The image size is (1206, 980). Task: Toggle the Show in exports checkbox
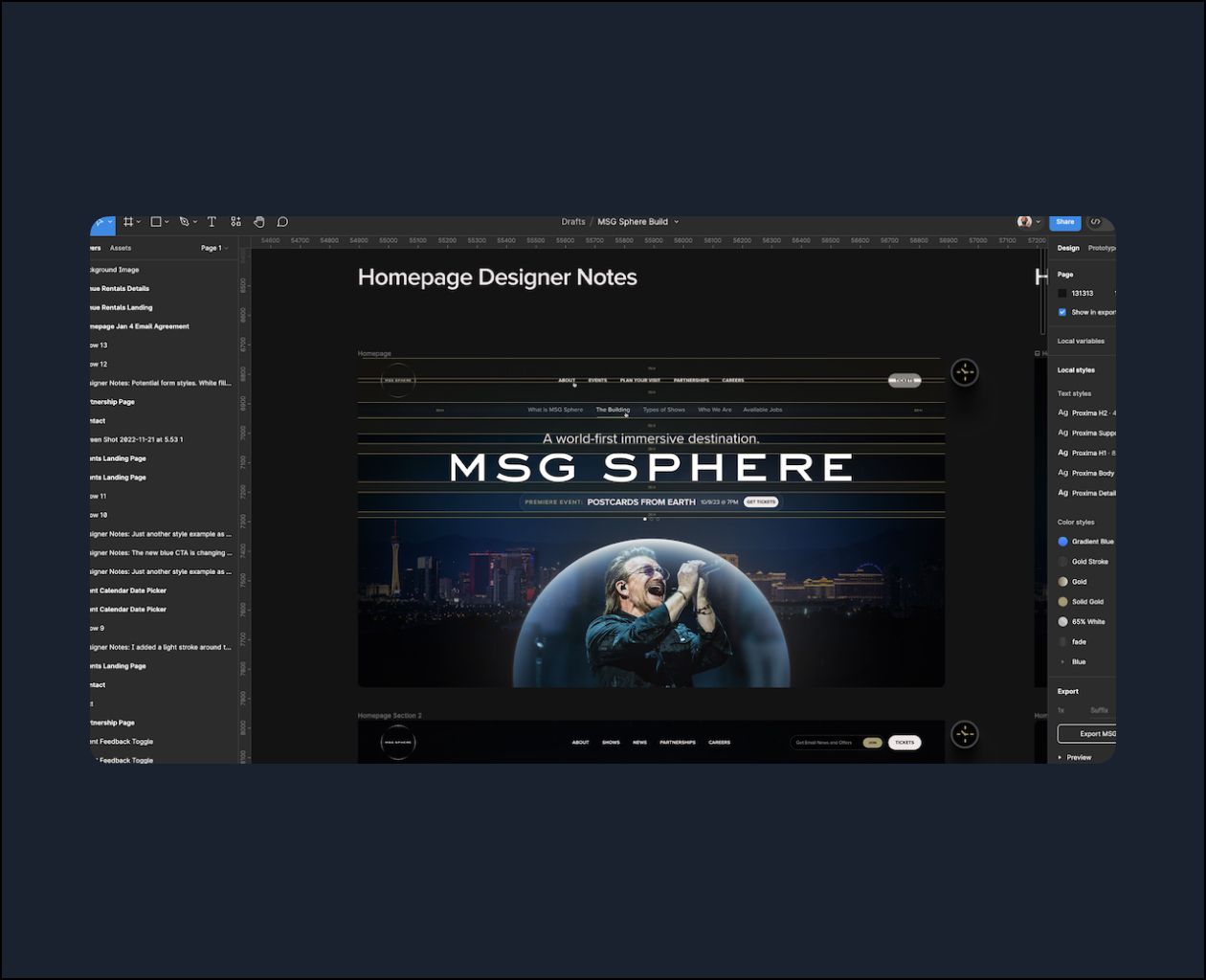pyautogui.click(x=1061, y=312)
